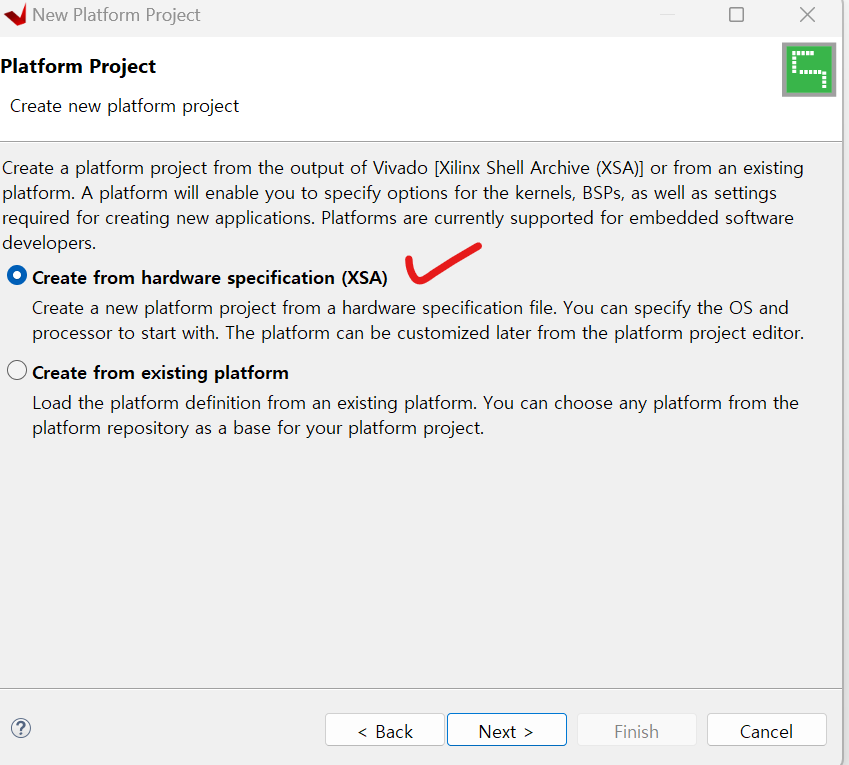849x765 pixels.
Task: Click 'New Platform Project' window title text
Action: click(116, 15)
